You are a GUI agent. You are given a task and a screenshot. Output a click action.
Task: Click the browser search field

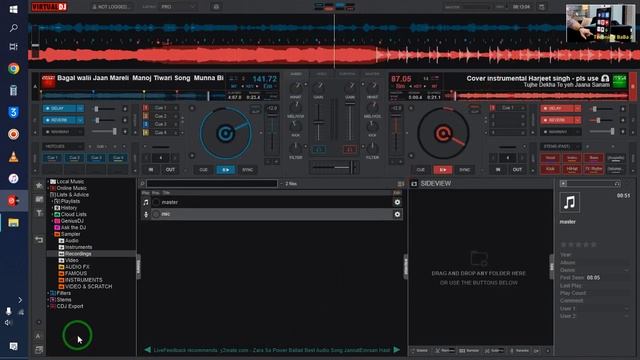212,184
